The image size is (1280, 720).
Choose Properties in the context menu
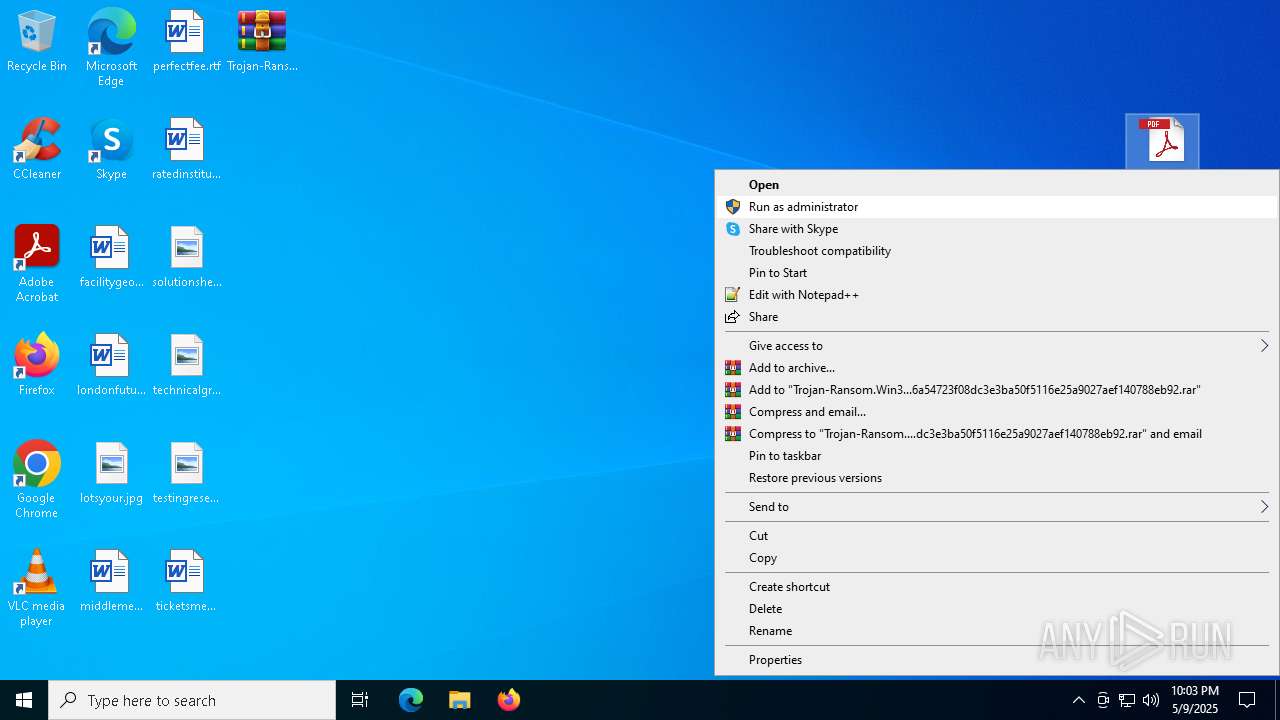pyautogui.click(x=997, y=660)
